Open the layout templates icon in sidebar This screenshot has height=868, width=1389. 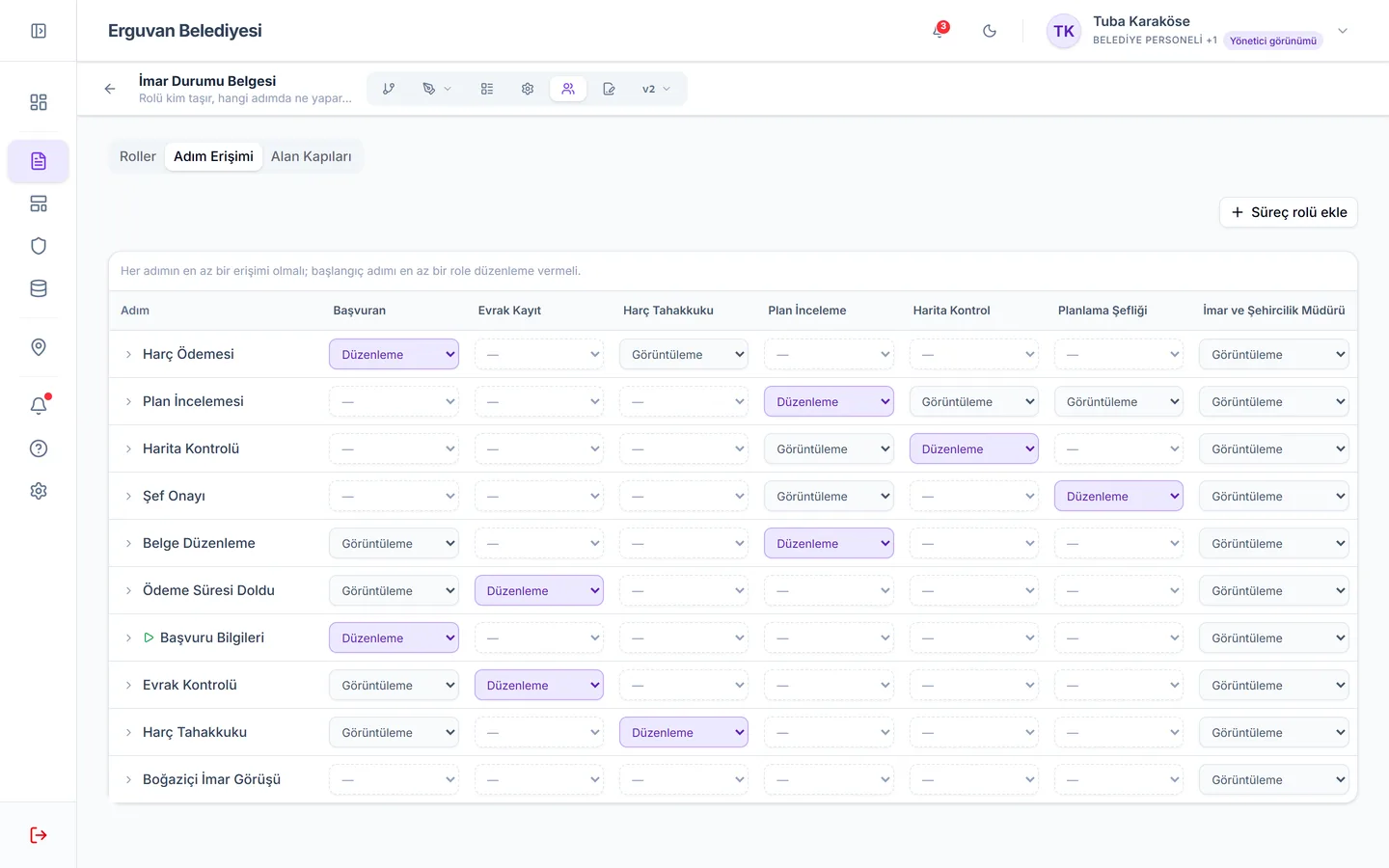click(39, 203)
